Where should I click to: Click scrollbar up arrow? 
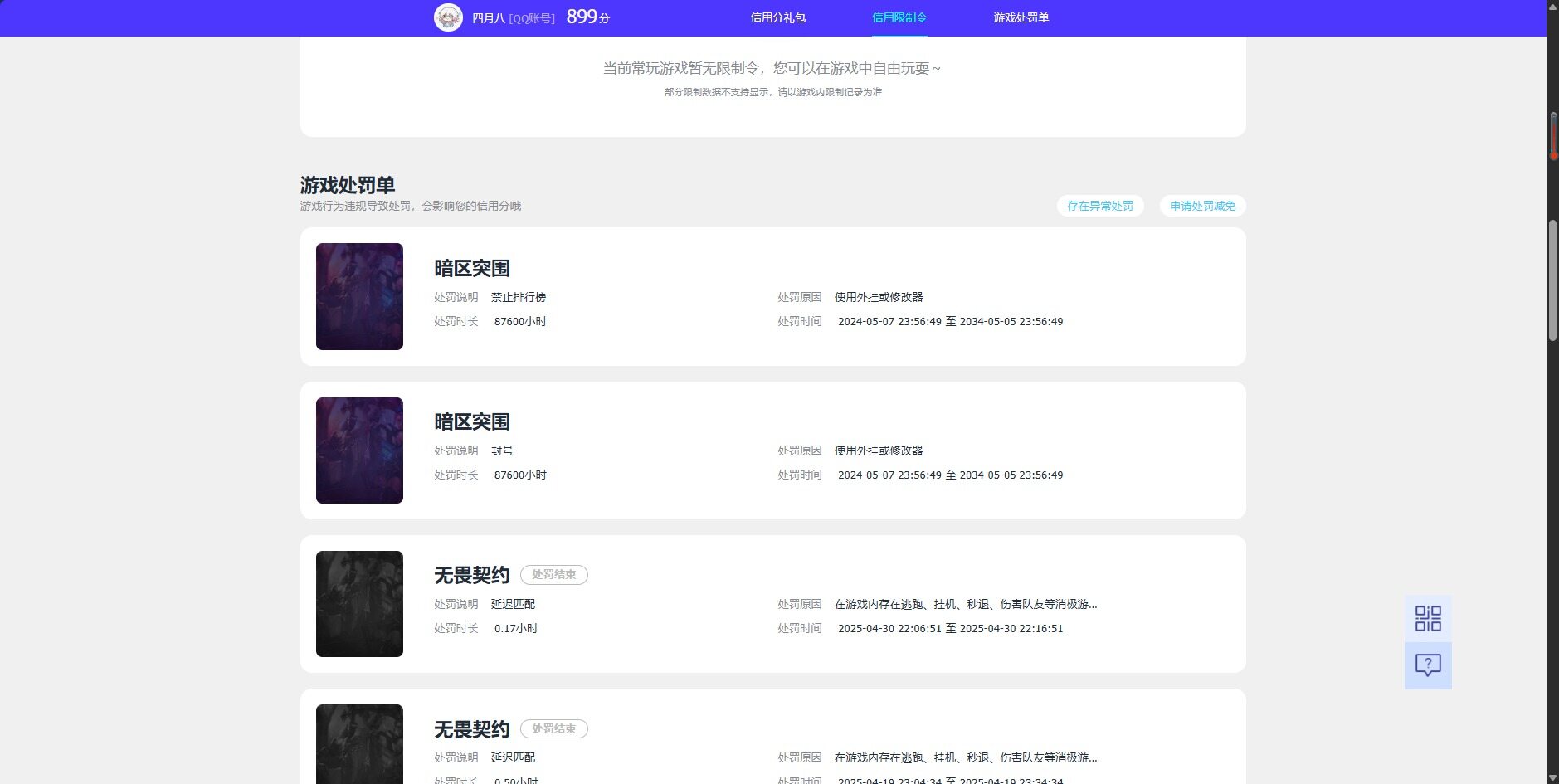click(1552, 6)
